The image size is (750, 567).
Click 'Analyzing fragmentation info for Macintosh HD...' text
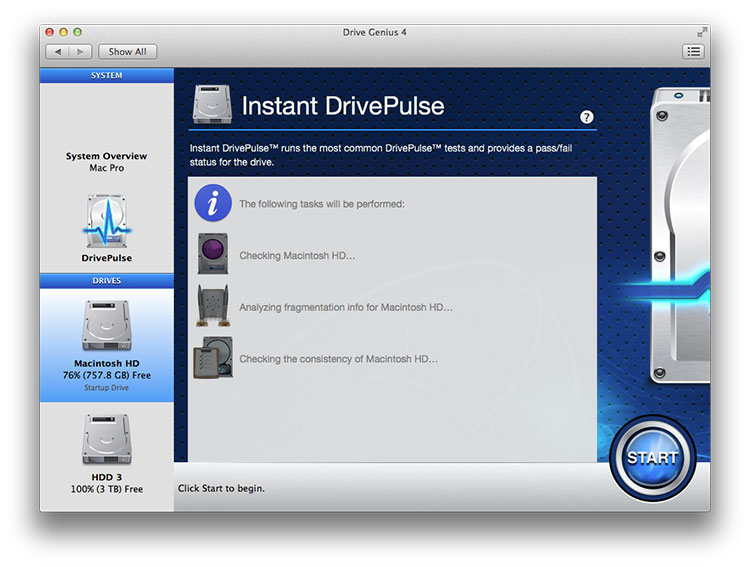346,307
